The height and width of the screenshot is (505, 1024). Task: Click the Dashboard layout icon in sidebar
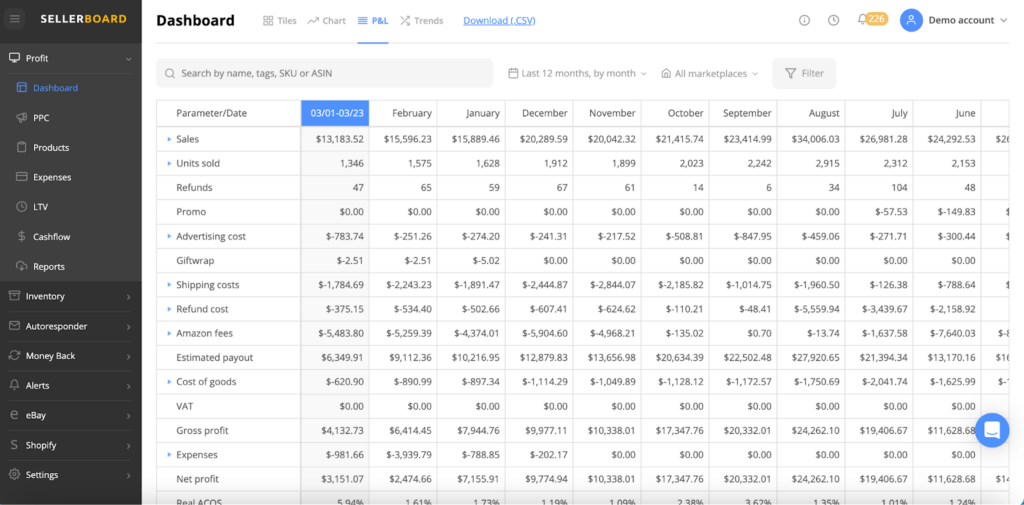coord(22,88)
